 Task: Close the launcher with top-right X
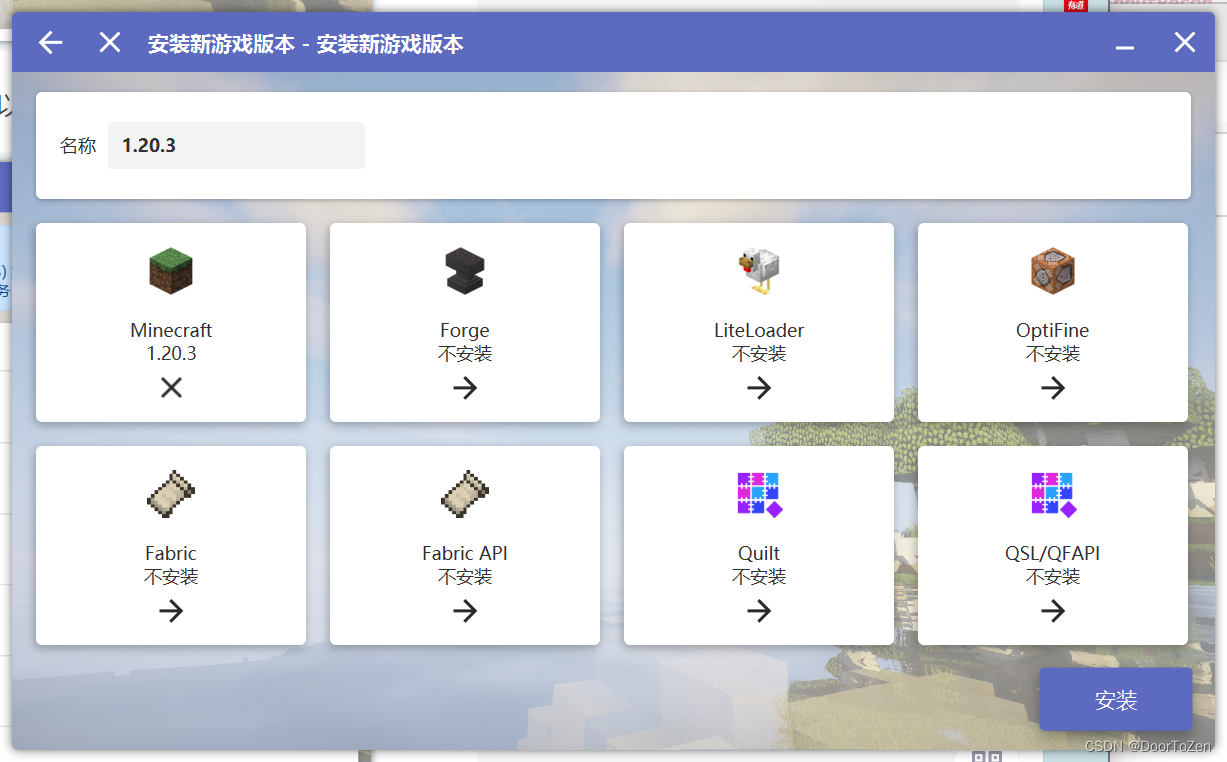[1185, 42]
